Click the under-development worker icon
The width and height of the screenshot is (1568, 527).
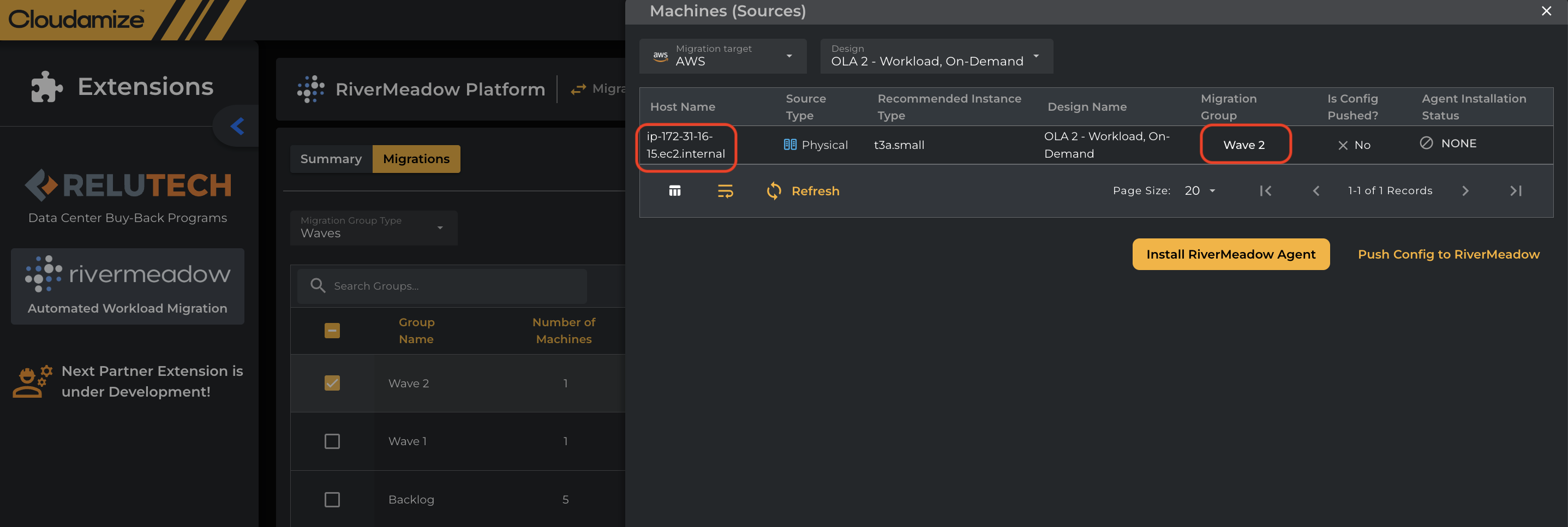(33, 381)
